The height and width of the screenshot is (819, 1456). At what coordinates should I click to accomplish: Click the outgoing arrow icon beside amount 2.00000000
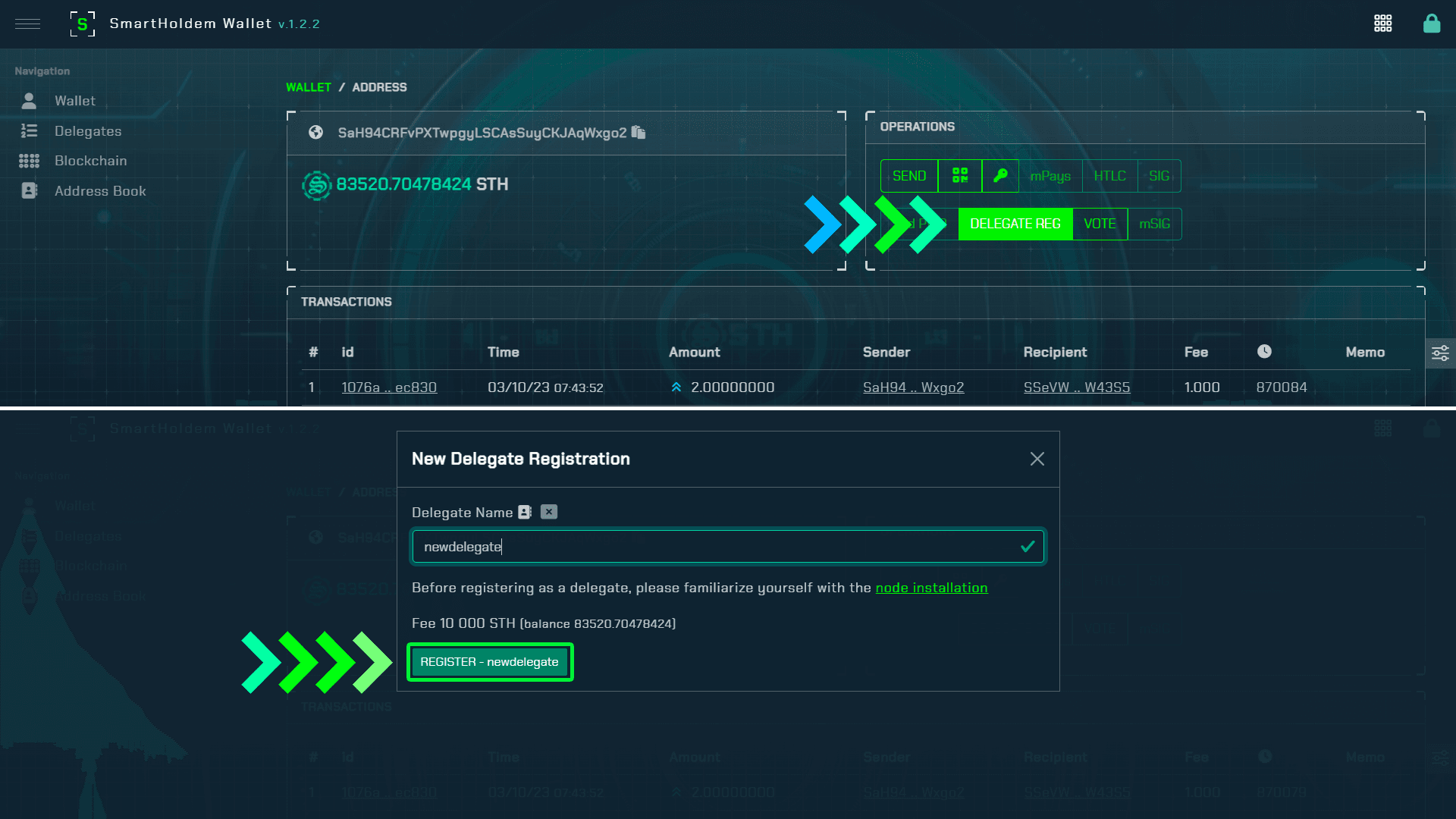click(676, 388)
